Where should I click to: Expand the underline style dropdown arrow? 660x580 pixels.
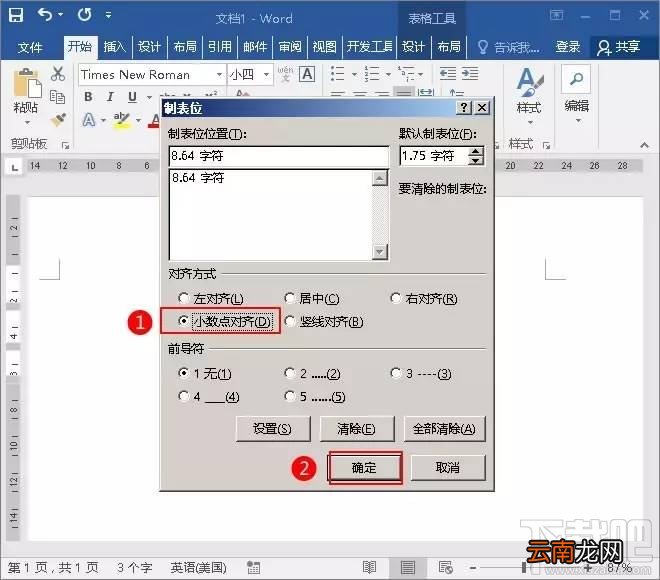(149, 97)
